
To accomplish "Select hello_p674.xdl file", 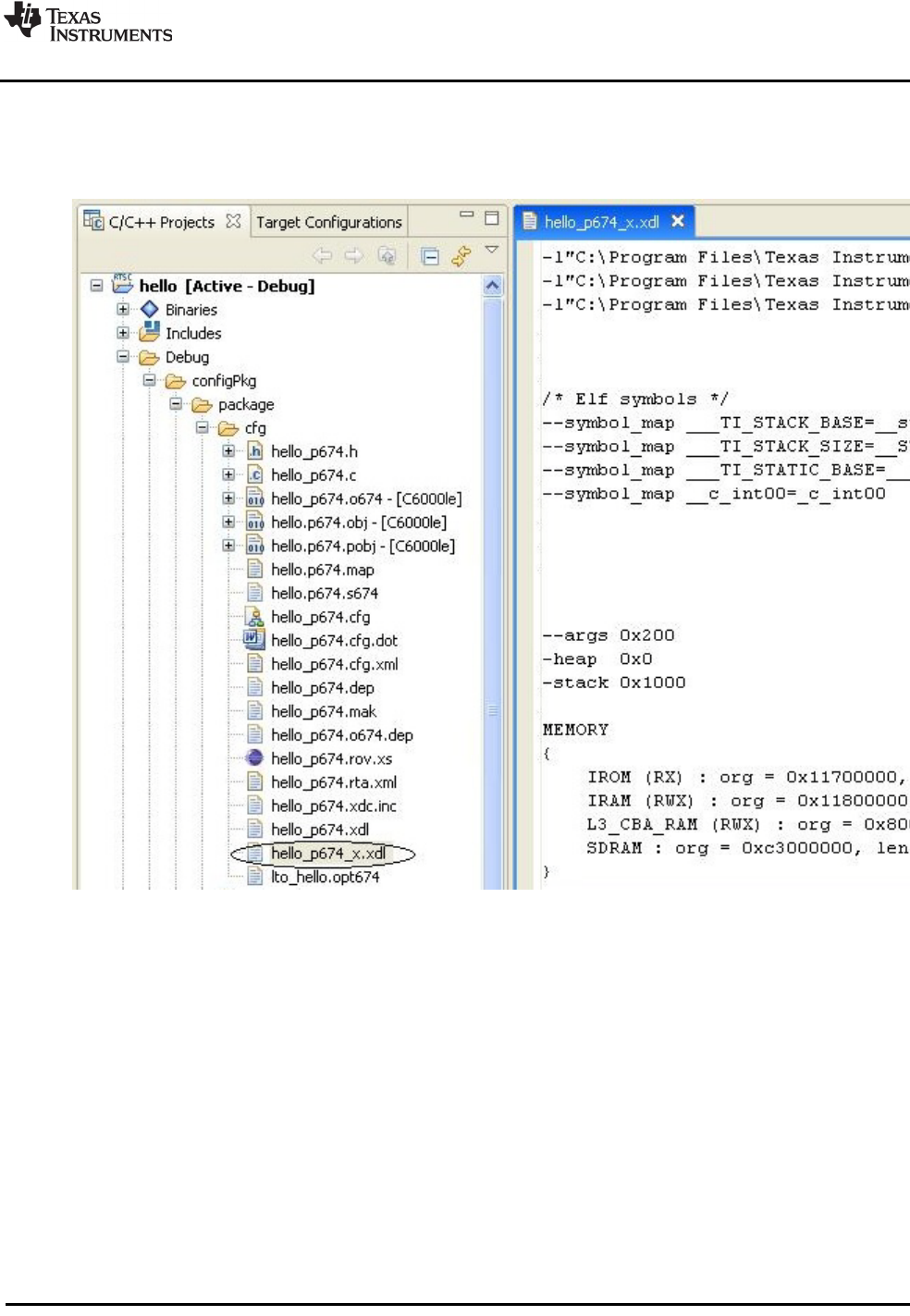I will coord(320,830).
